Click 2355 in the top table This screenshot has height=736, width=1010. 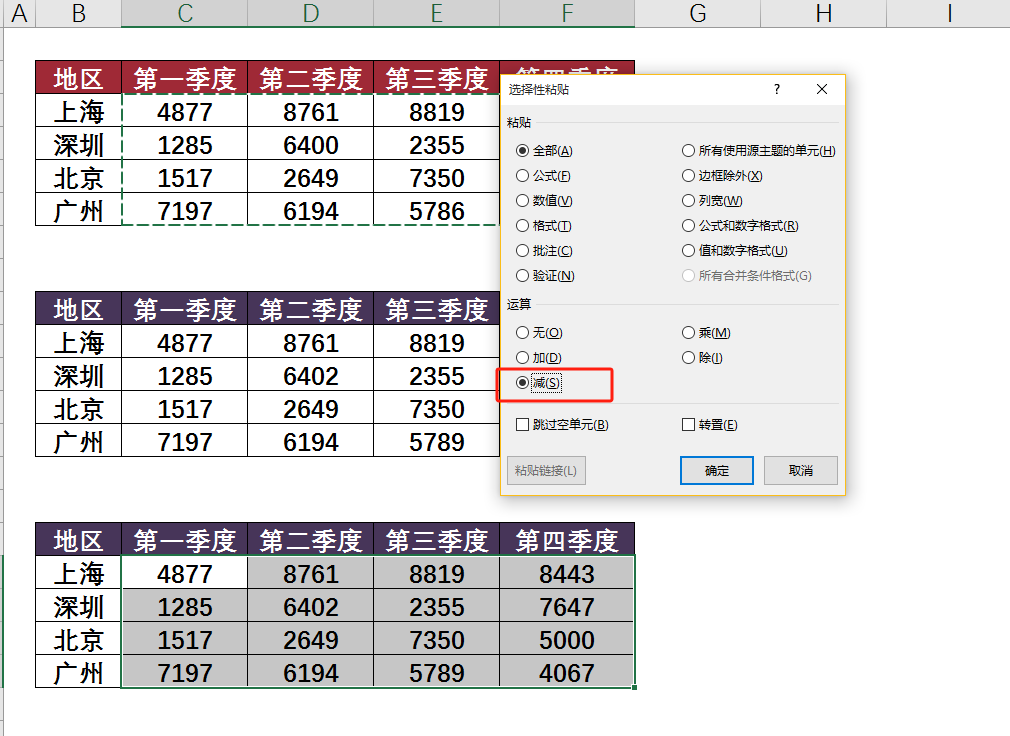[436, 144]
